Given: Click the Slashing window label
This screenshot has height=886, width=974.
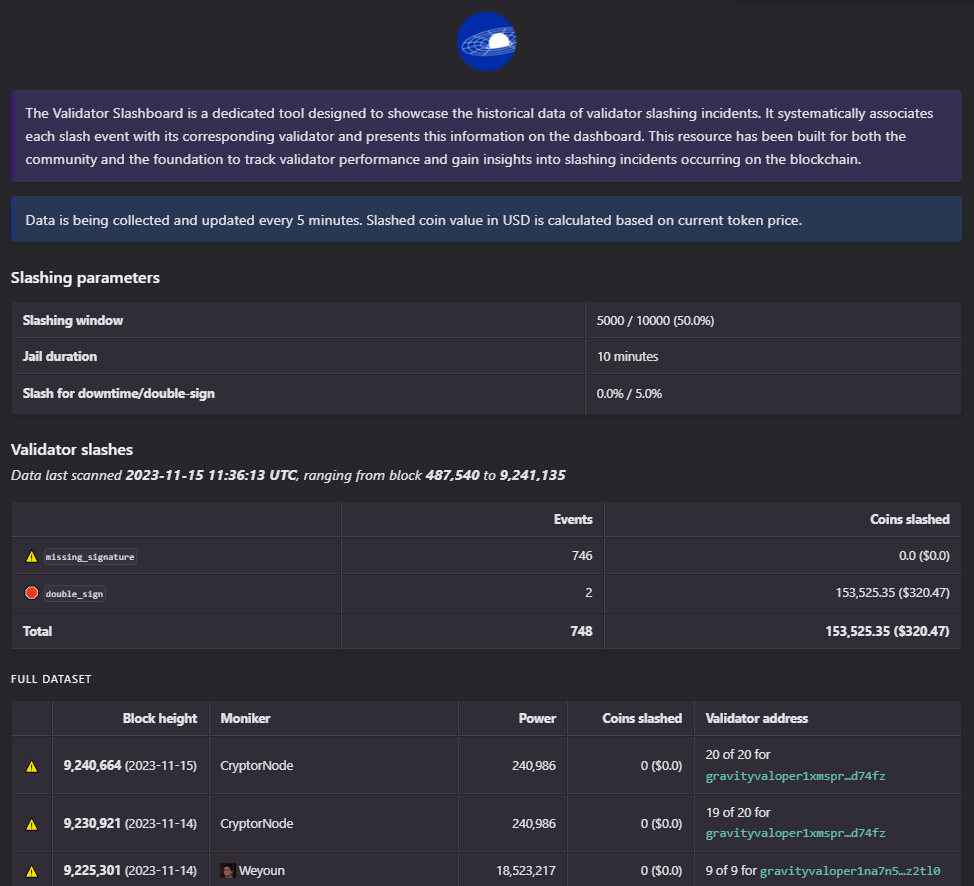Looking at the screenshot, I should tap(73, 321).
